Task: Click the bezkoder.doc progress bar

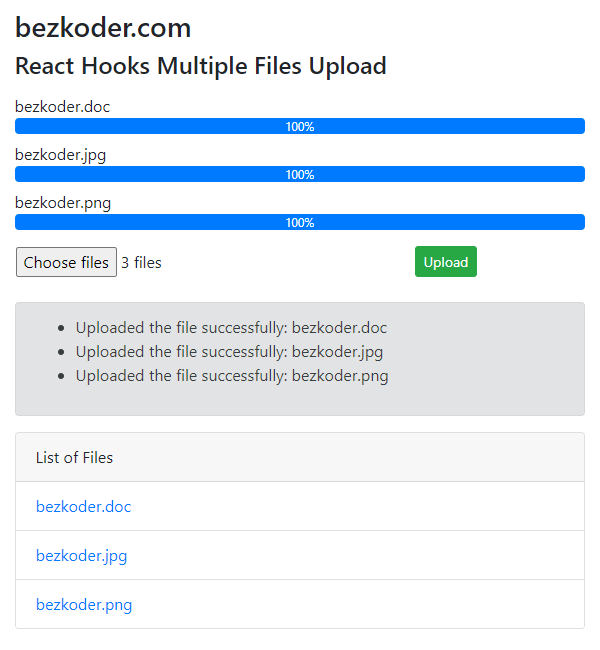Action: point(300,126)
